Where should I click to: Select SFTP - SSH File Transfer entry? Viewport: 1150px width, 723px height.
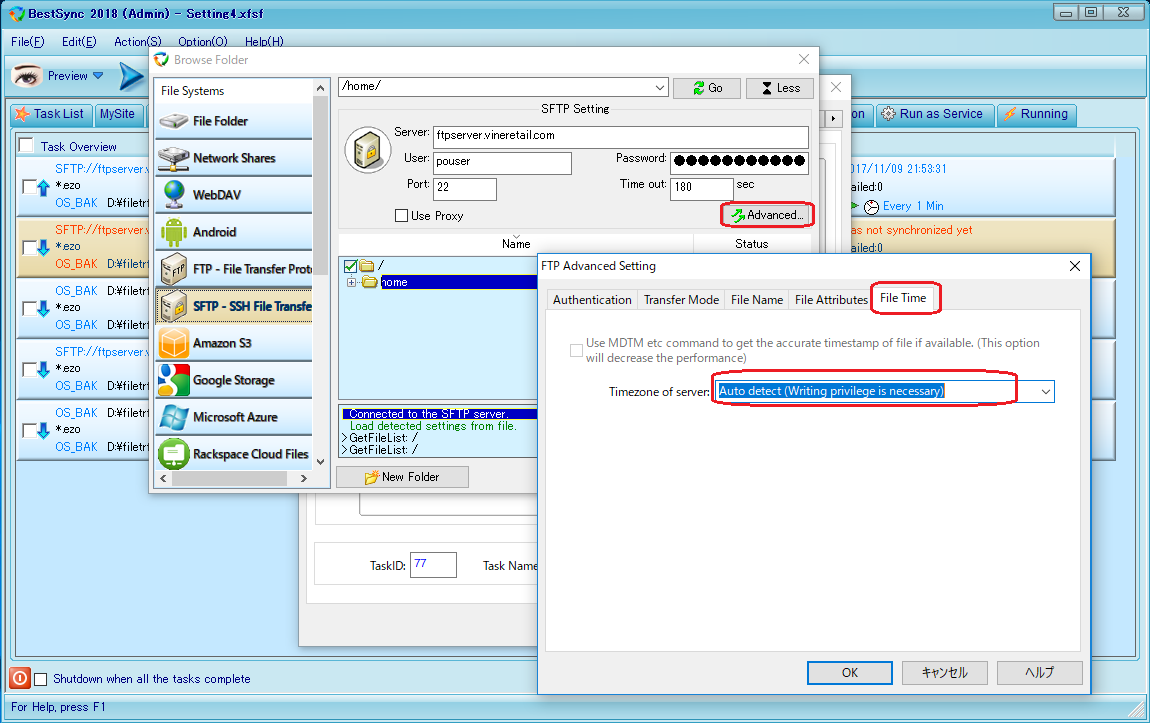[234, 306]
